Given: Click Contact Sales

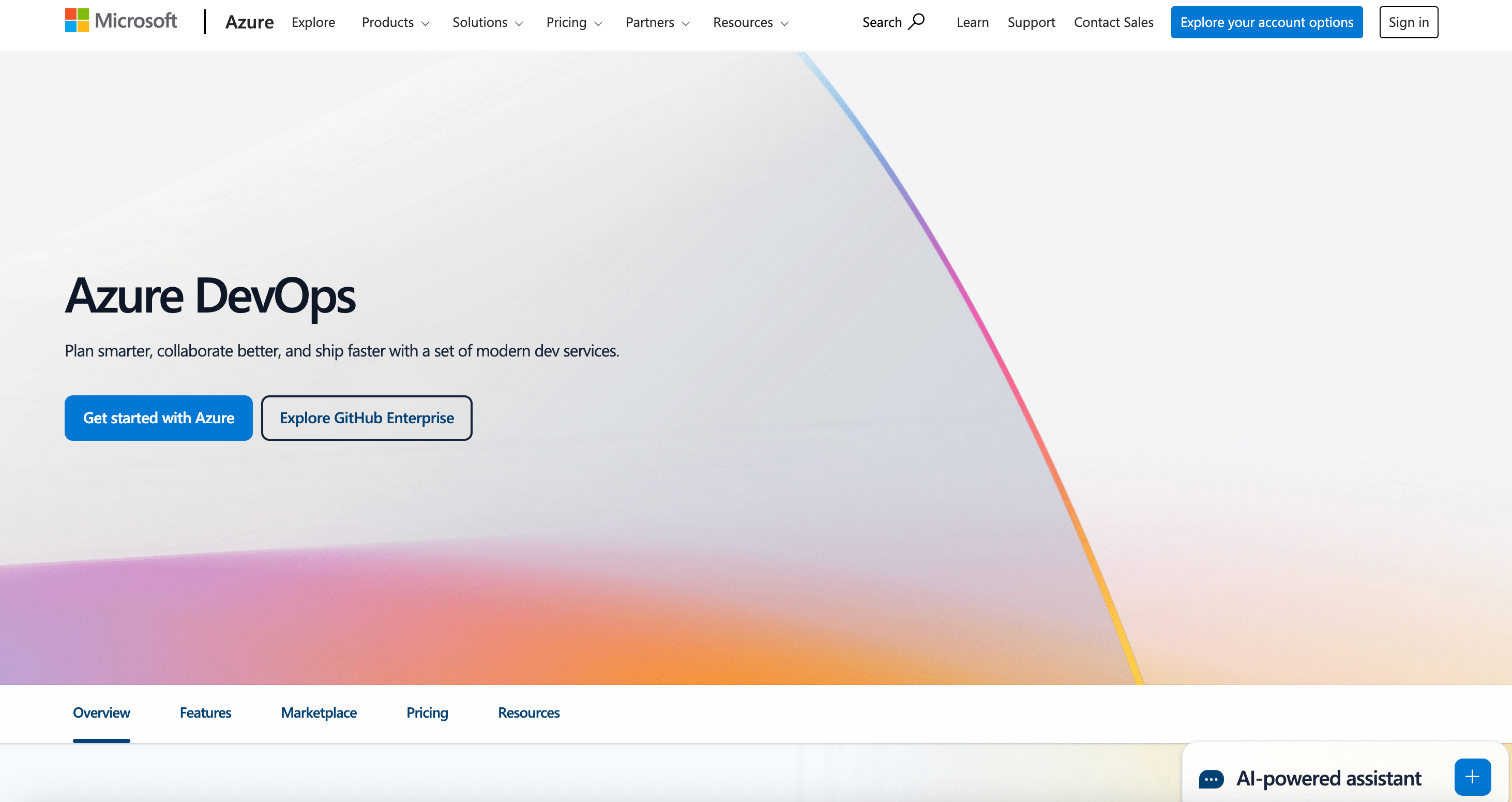Looking at the screenshot, I should point(1113,22).
